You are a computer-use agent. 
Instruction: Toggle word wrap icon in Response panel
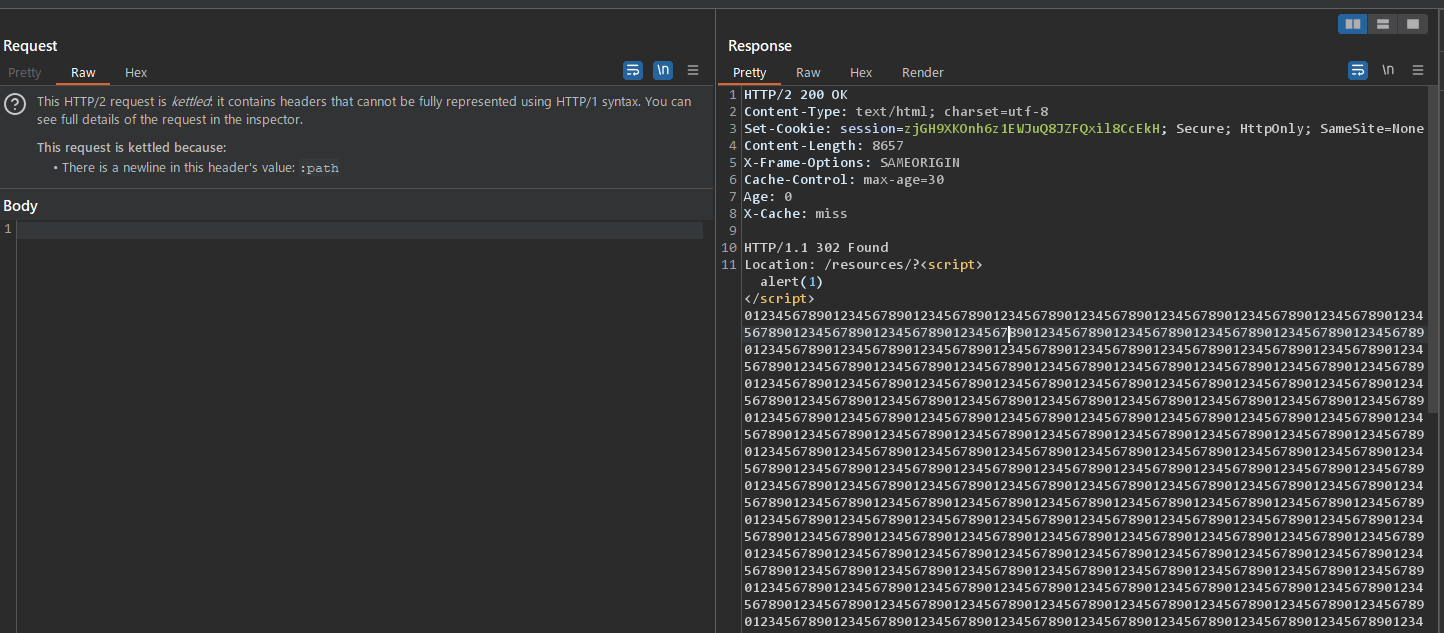(x=1358, y=70)
